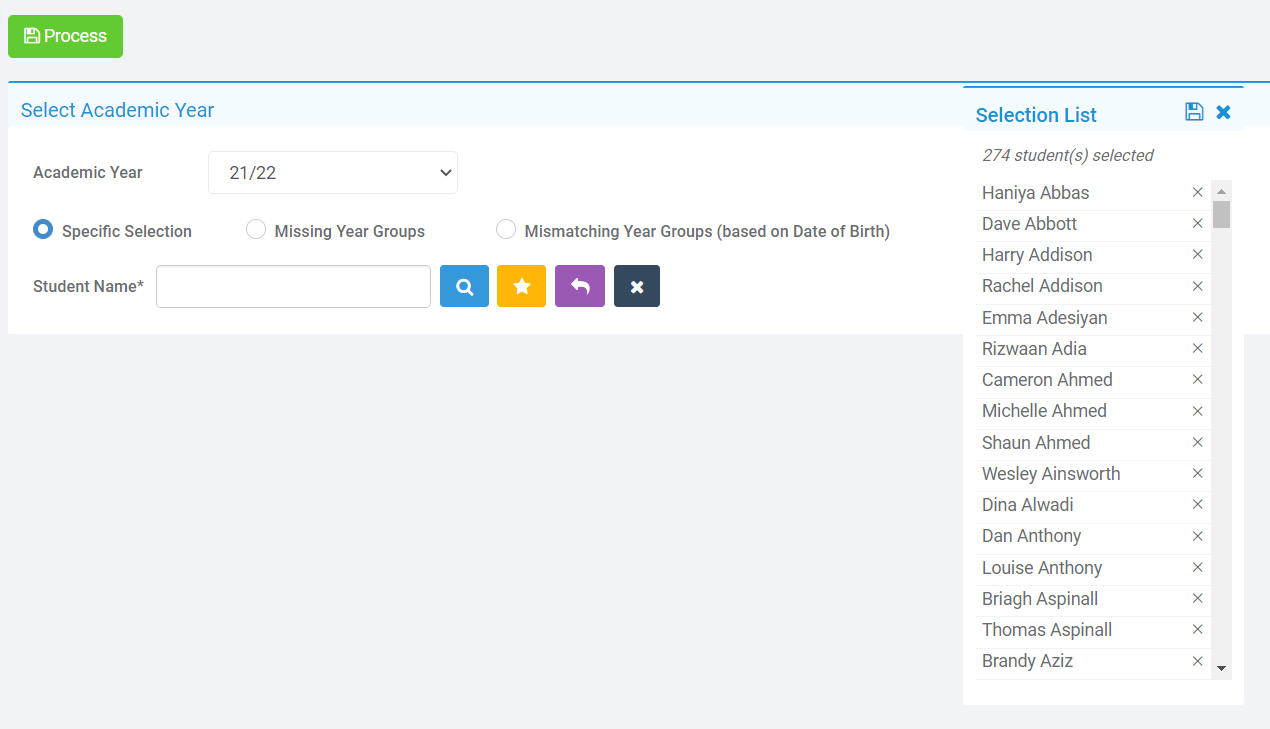Viewport: 1270px width, 729px height.
Task: Open the Academic Year dropdown
Action: [x=332, y=172]
